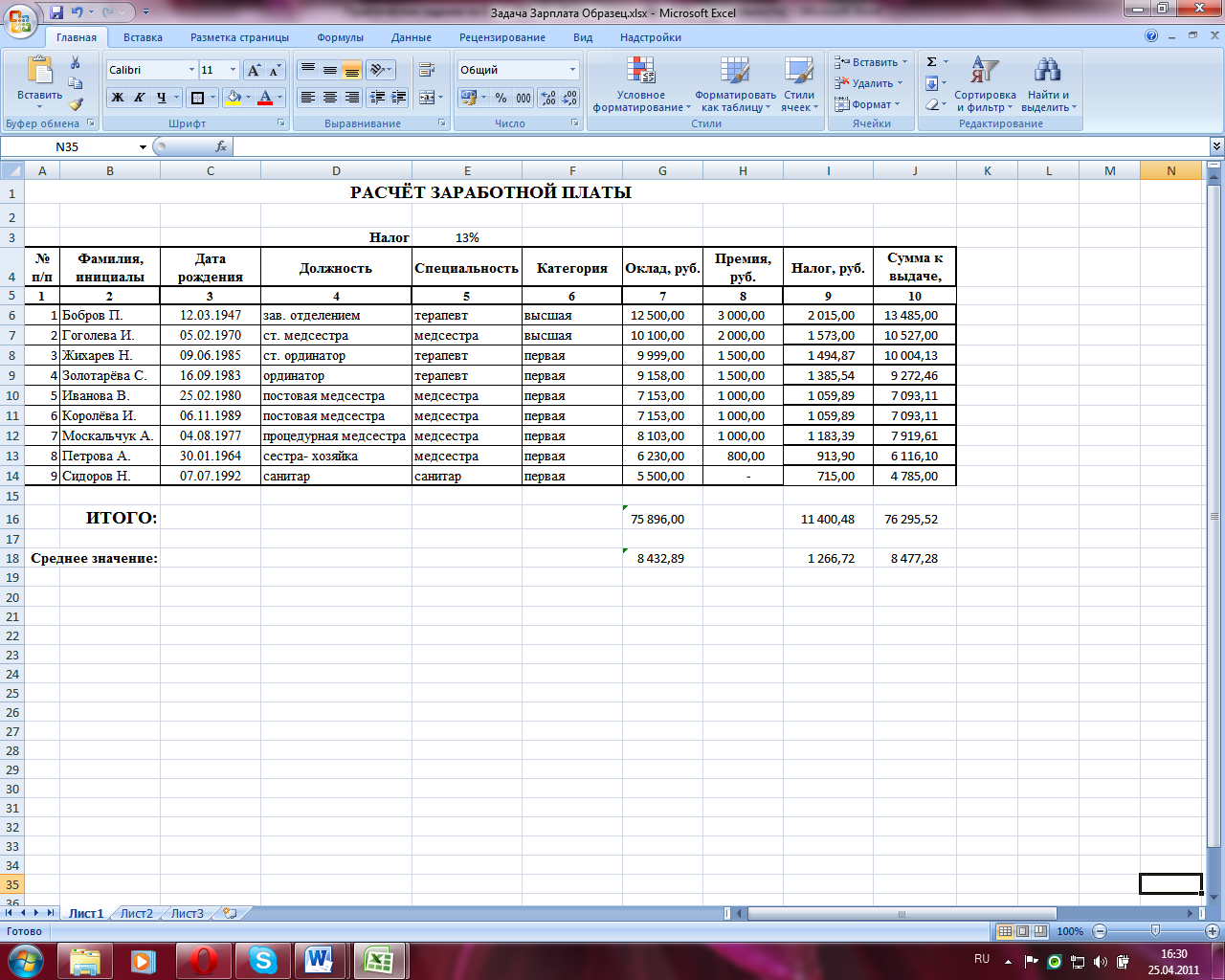Image resolution: width=1225 pixels, height=980 pixels.
Task: Click the zoom slider handle
Action: pos(1155,931)
